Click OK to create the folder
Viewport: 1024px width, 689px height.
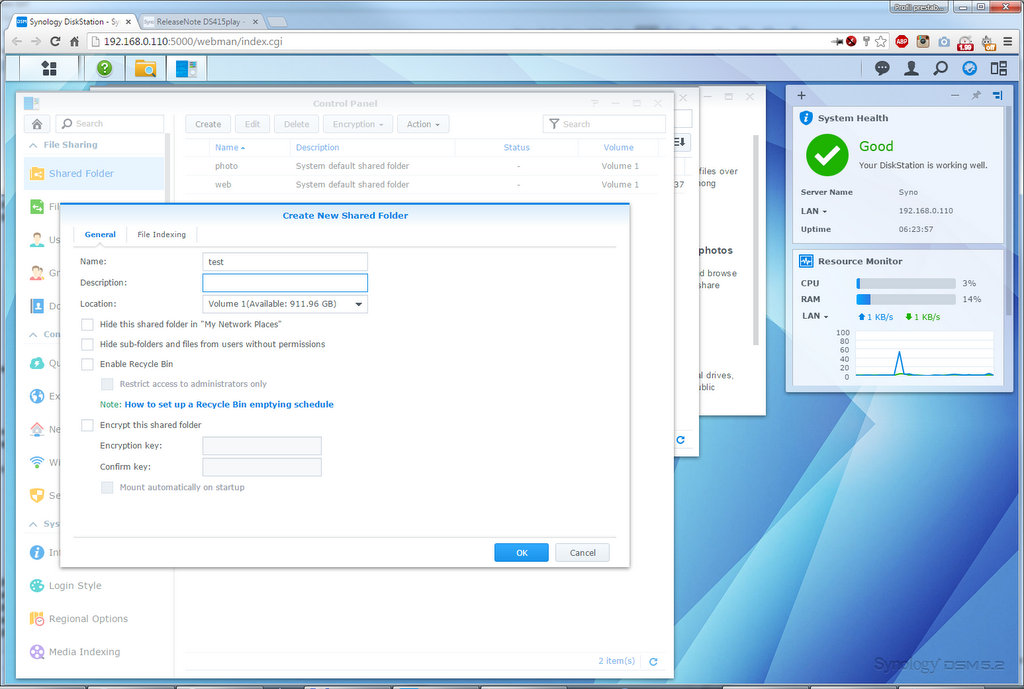pyautogui.click(x=521, y=553)
